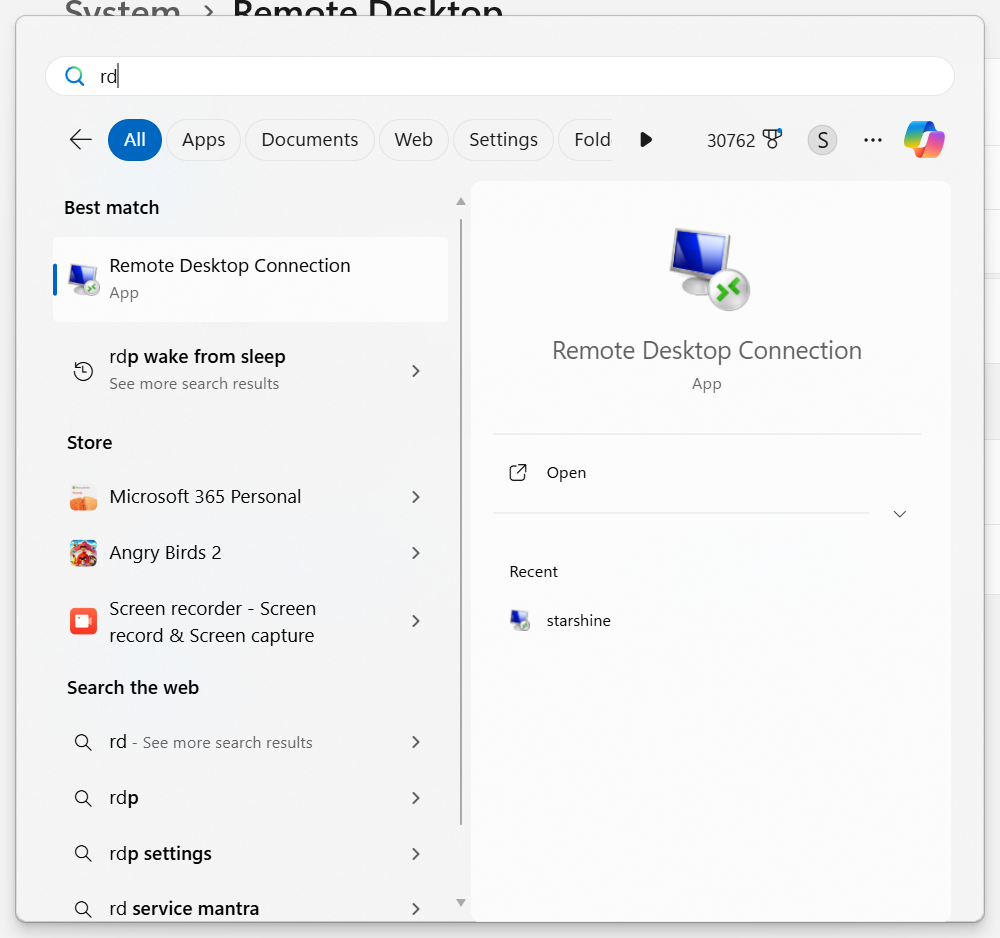
Task: Select the Documents filter tab
Action: [x=309, y=140]
